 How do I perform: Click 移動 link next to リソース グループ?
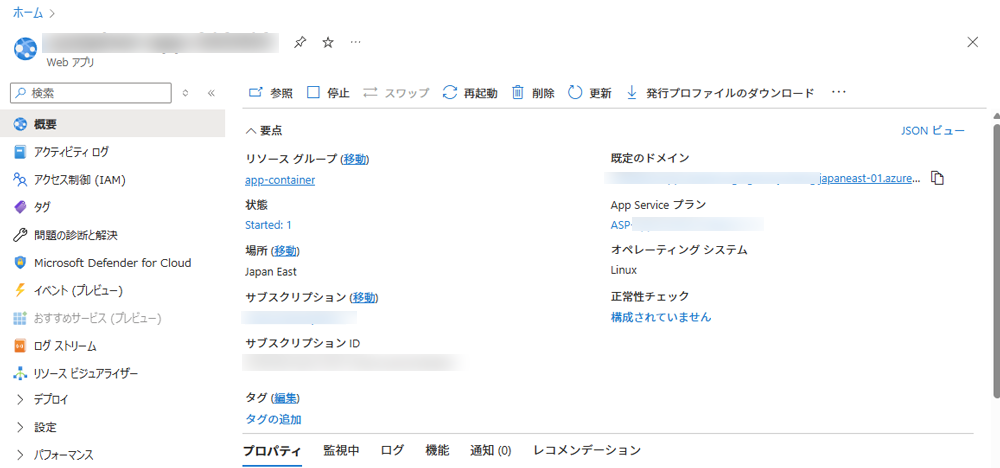click(355, 159)
